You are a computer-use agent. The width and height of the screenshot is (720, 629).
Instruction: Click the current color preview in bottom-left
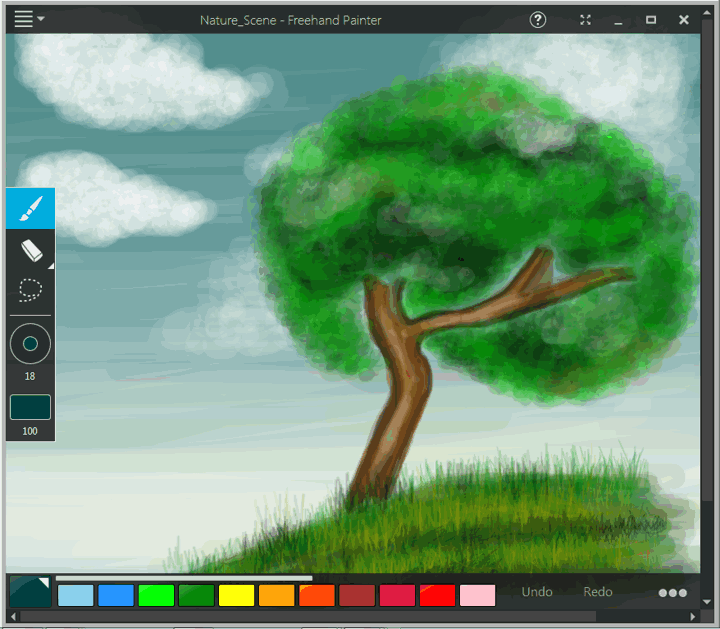coord(29,592)
